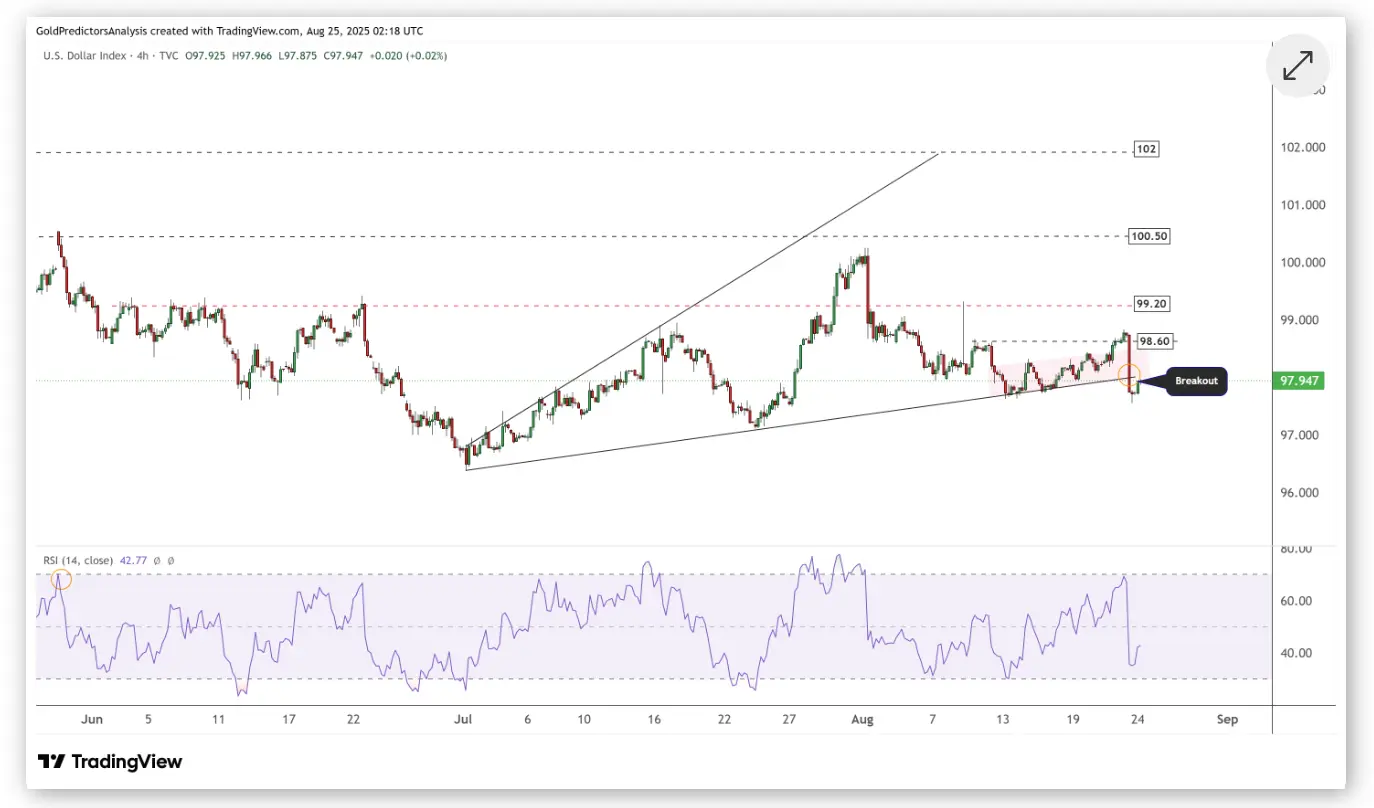Click the 42.77 RSI reading
Image resolution: width=1374 pixels, height=808 pixels.
pyautogui.click(x=133, y=561)
